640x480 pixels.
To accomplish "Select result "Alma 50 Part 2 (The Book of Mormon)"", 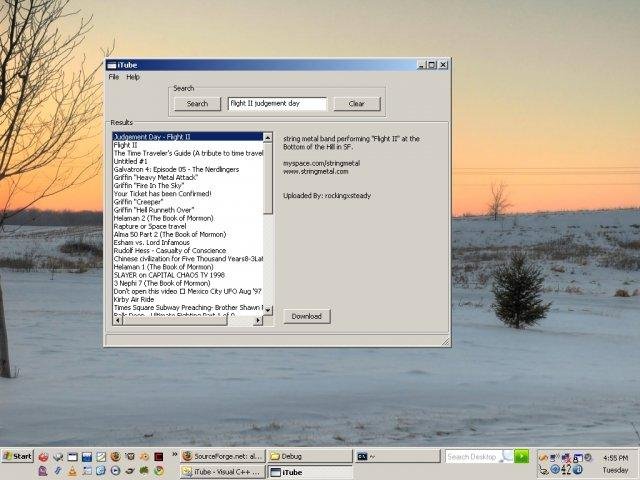I will coord(188,234).
